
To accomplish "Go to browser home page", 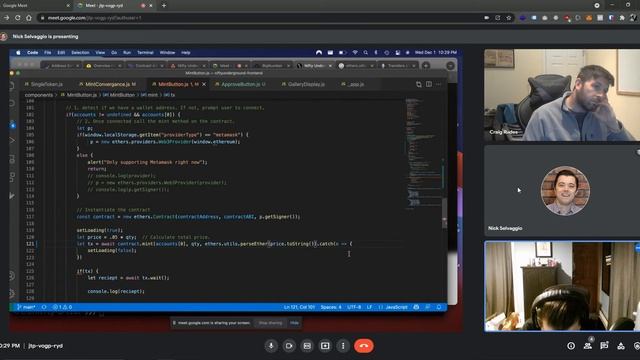I will click(x=29, y=18).
